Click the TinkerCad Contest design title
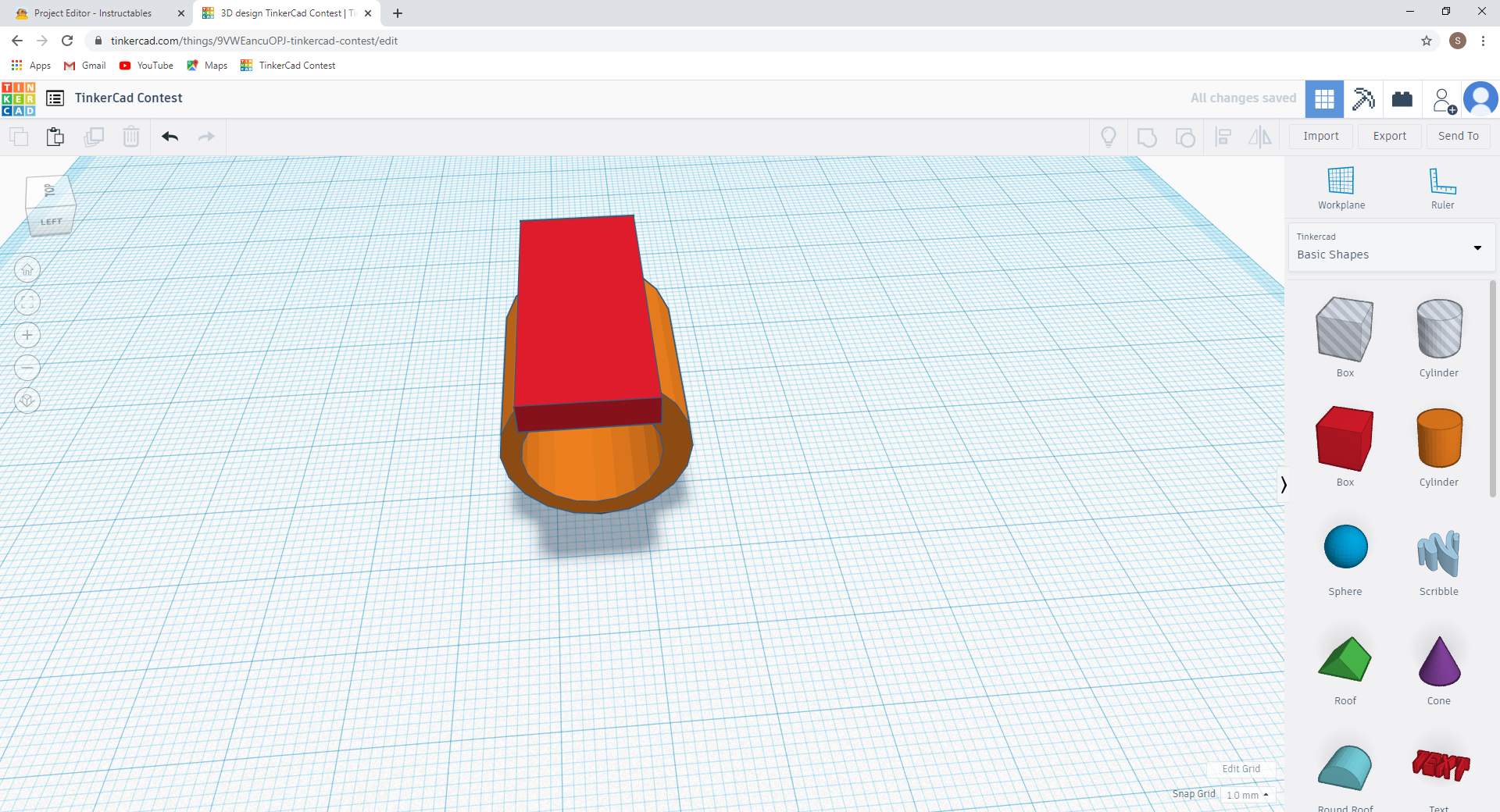Viewport: 1500px width, 812px height. point(129,98)
